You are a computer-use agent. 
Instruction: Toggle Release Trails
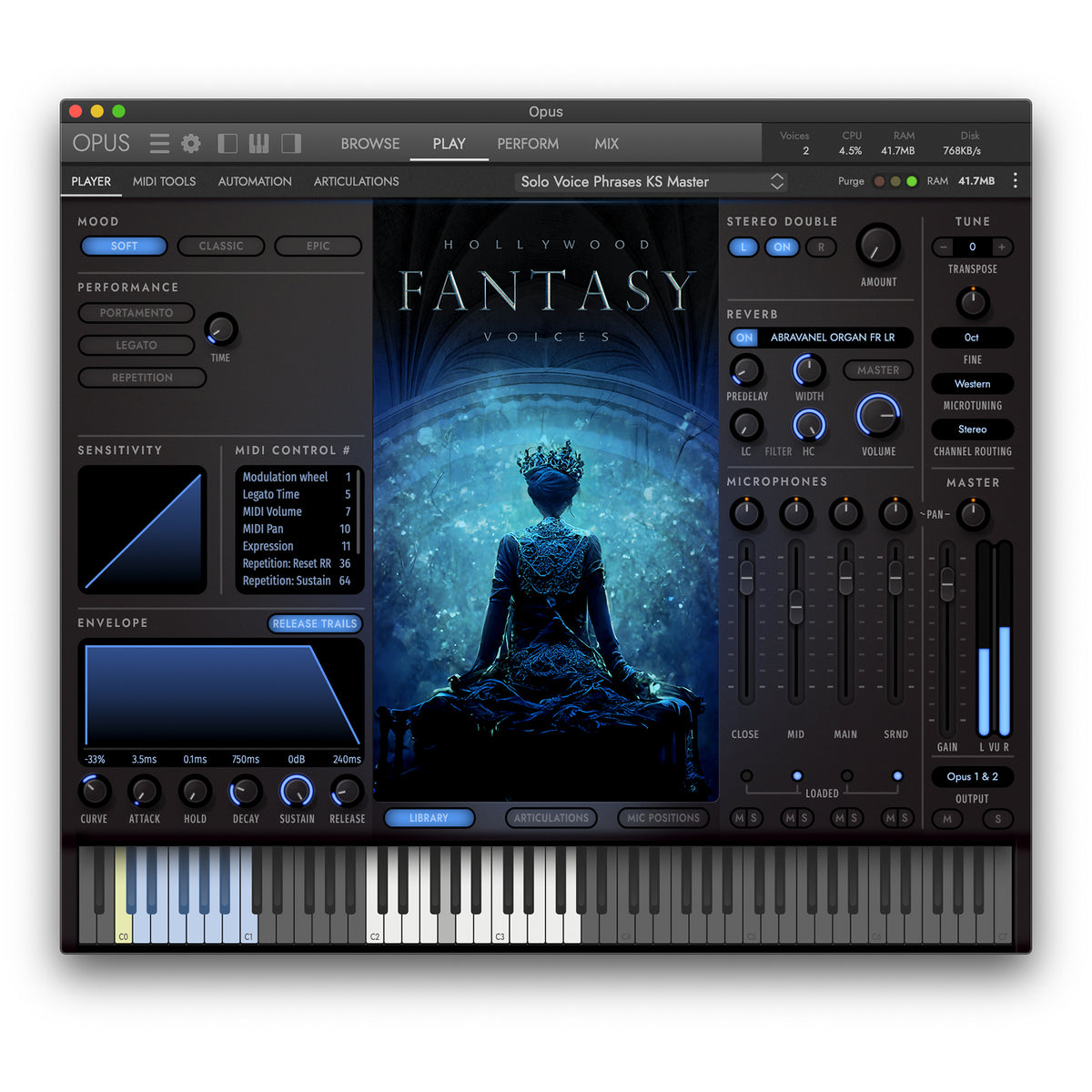tap(315, 623)
